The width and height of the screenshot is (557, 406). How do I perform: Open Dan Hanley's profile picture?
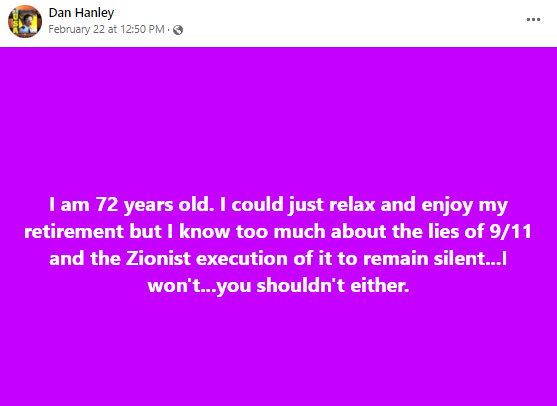[x=25, y=21]
